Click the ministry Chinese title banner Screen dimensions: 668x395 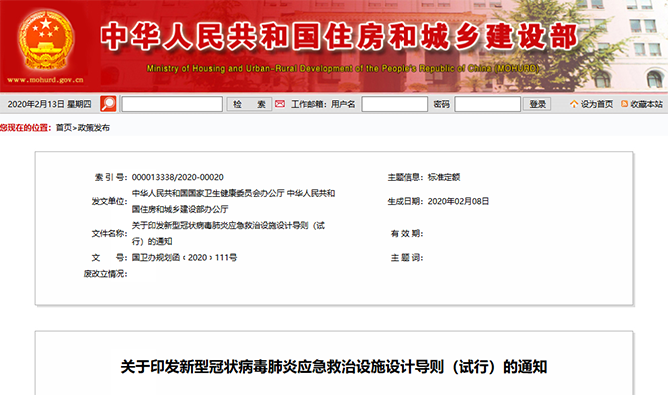point(339,36)
